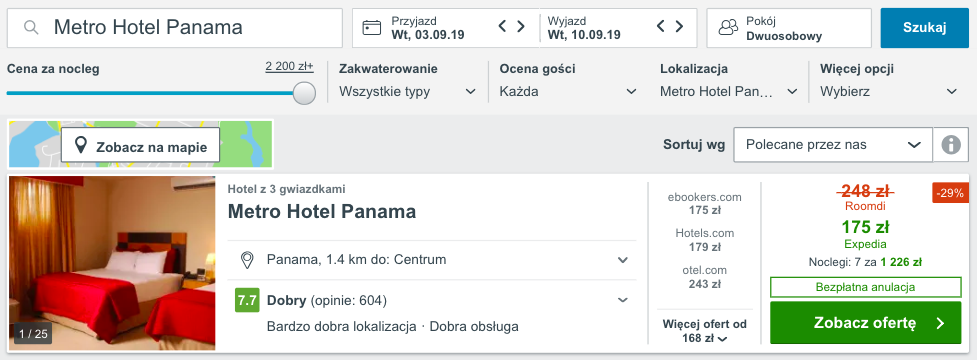Click arrow on Zobacz ofertę button
The height and width of the screenshot is (360, 977).
pyautogui.click(x=940, y=323)
